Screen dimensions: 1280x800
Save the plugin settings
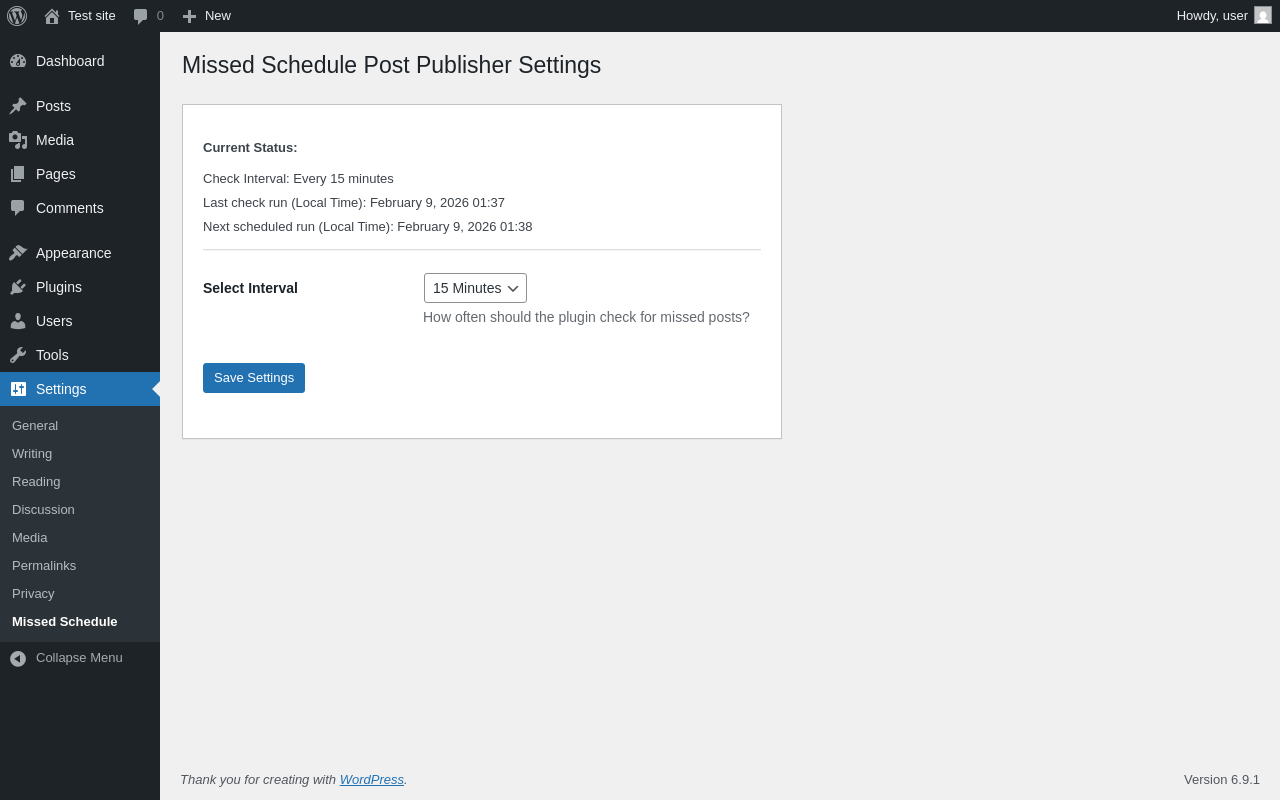254,378
